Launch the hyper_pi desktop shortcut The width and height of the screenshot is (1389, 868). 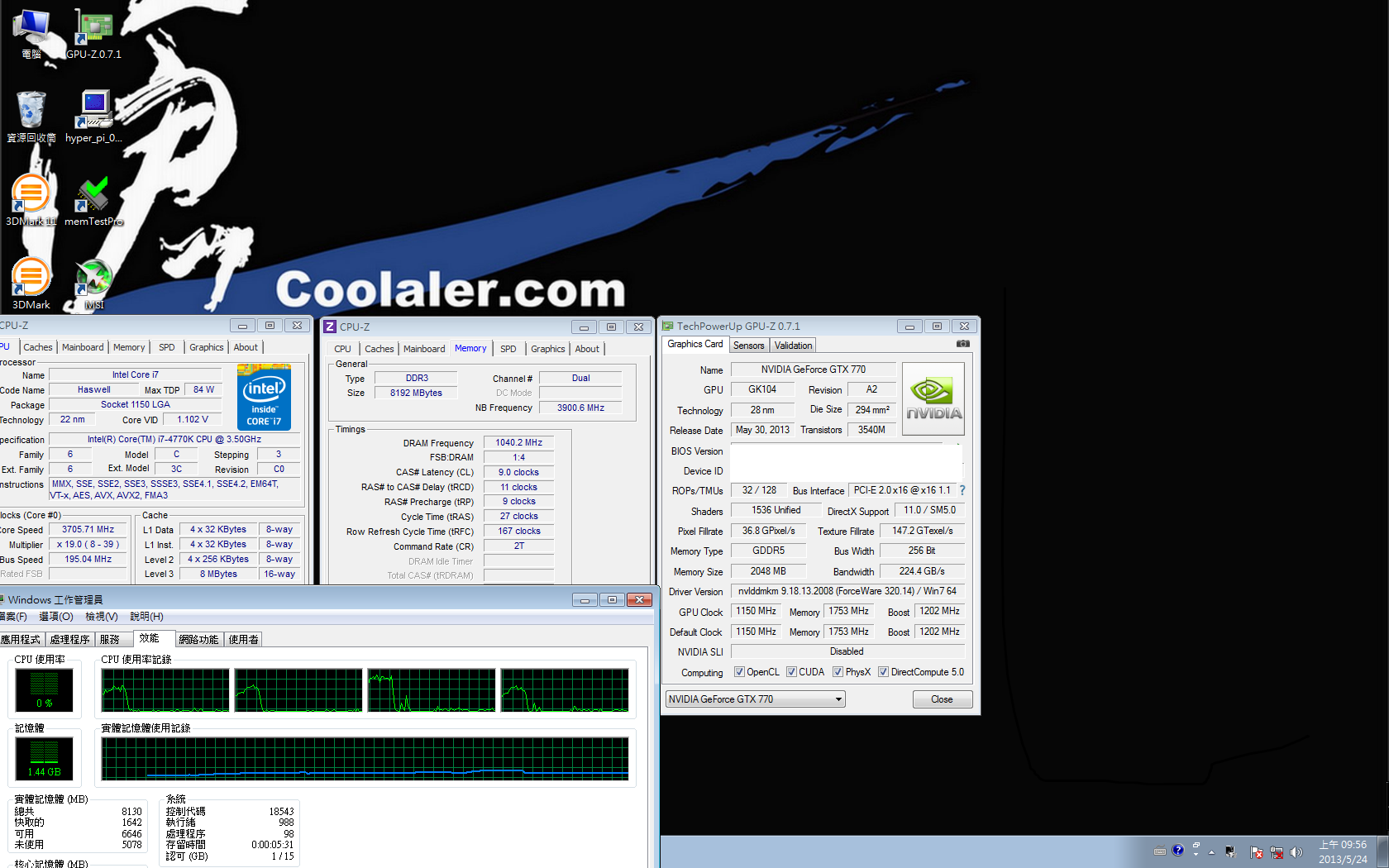[93, 117]
